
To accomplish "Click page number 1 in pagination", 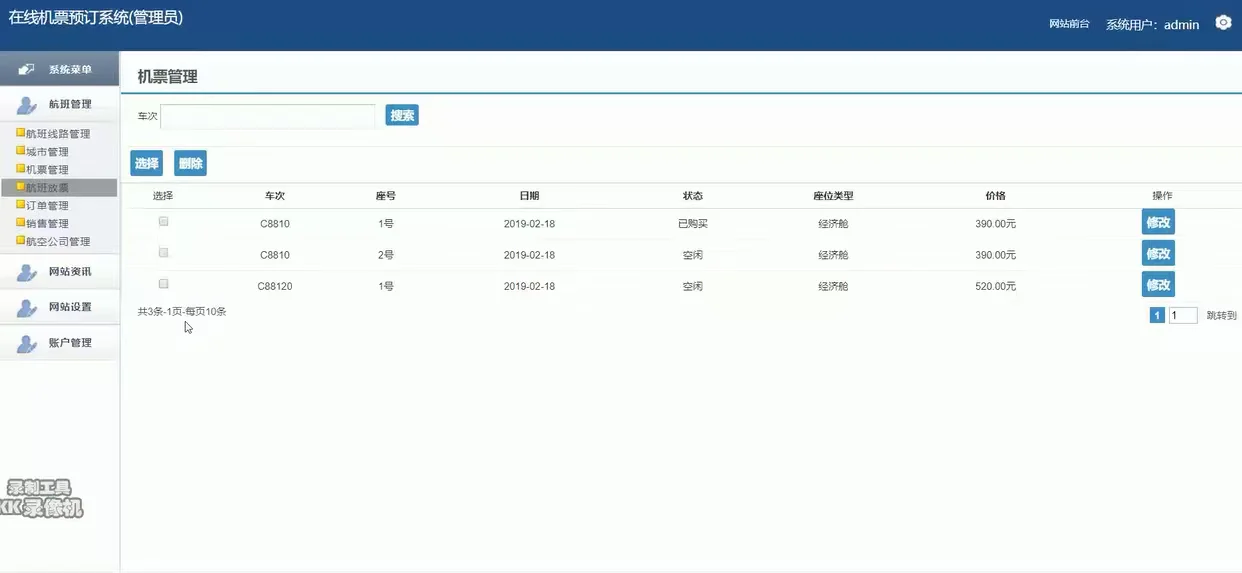I will tap(1157, 315).
